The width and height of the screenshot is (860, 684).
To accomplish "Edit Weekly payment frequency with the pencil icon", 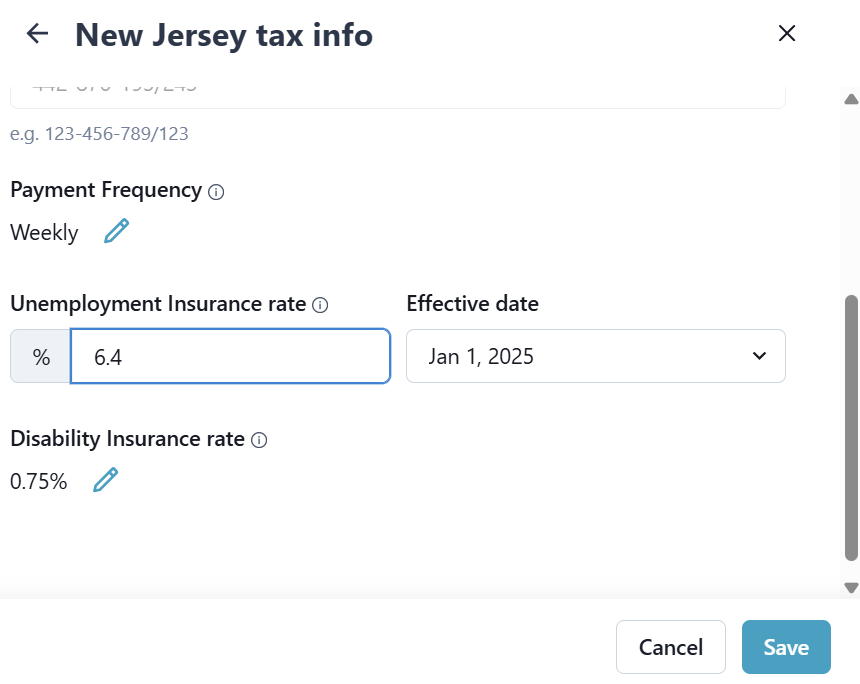I will pos(117,232).
